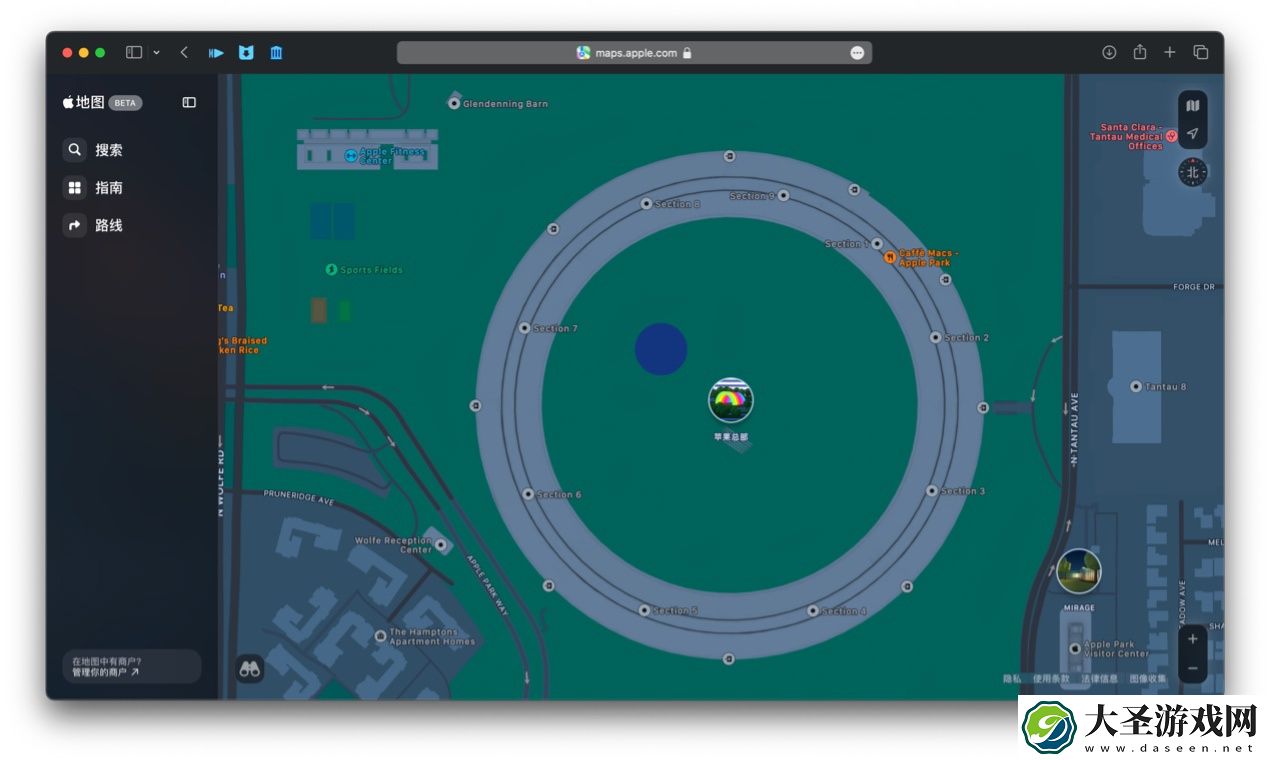This screenshot has width=1268, height=760.
Task: Select the Section 6 marker
Action: [528, 494]
